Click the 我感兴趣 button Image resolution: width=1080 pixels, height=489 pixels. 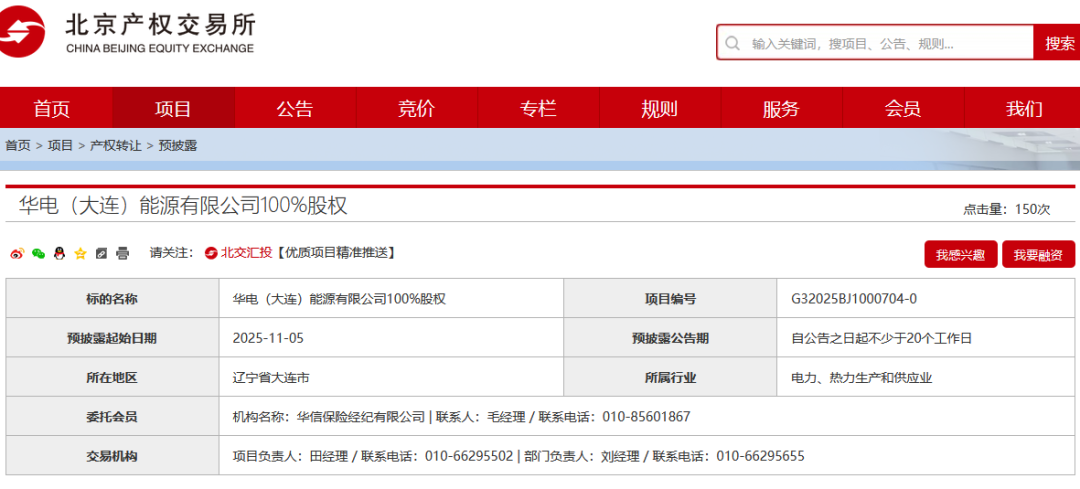pos(960,255)
